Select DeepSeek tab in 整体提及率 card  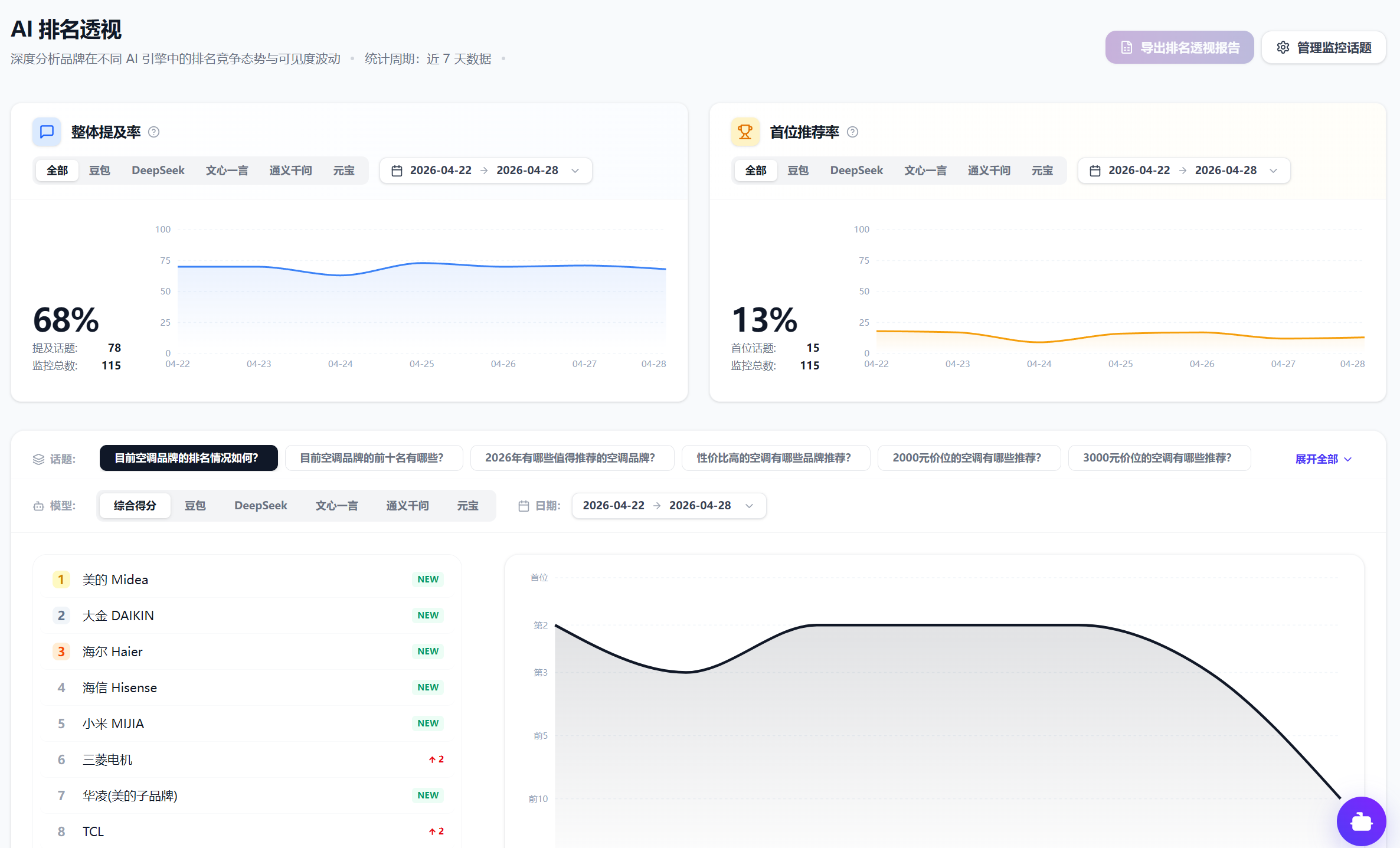[158, 171]
